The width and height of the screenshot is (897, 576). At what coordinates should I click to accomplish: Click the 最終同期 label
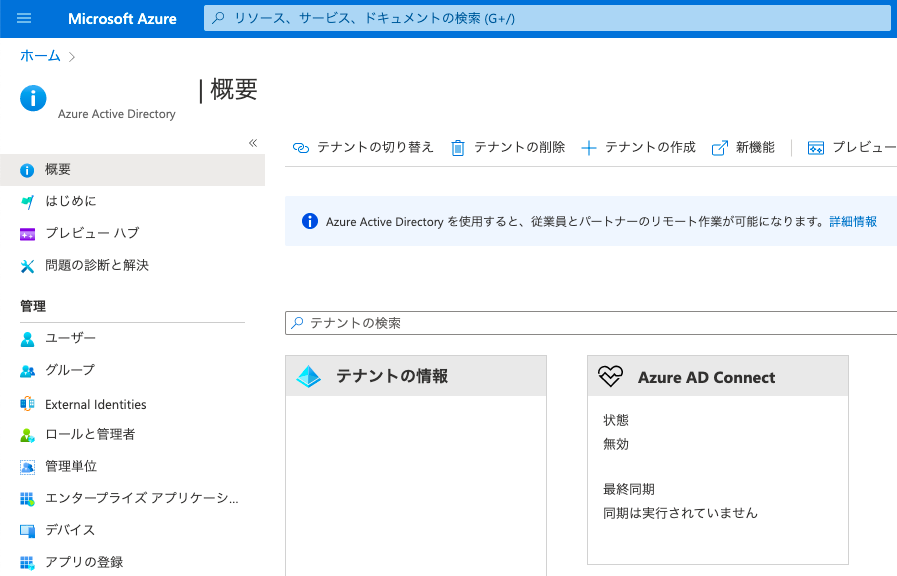point(629,490)
